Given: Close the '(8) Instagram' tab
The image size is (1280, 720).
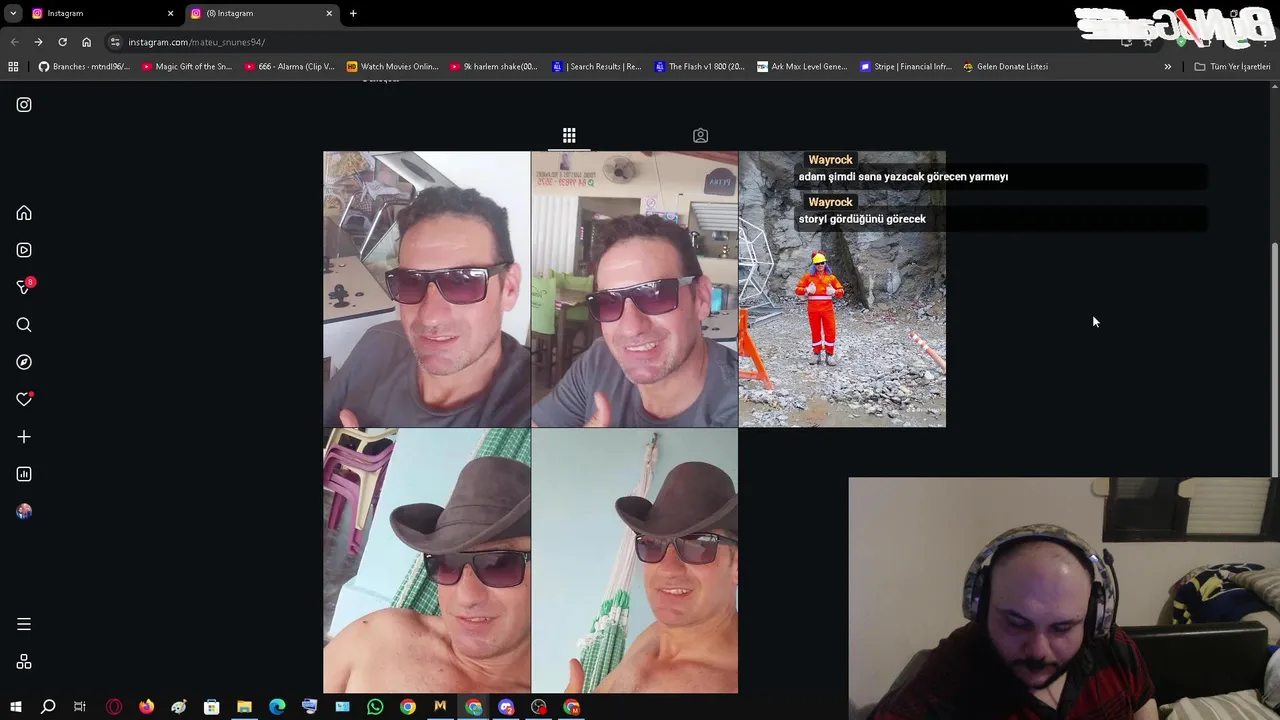Looking at the screenshot, I should [x=329, y=13].
